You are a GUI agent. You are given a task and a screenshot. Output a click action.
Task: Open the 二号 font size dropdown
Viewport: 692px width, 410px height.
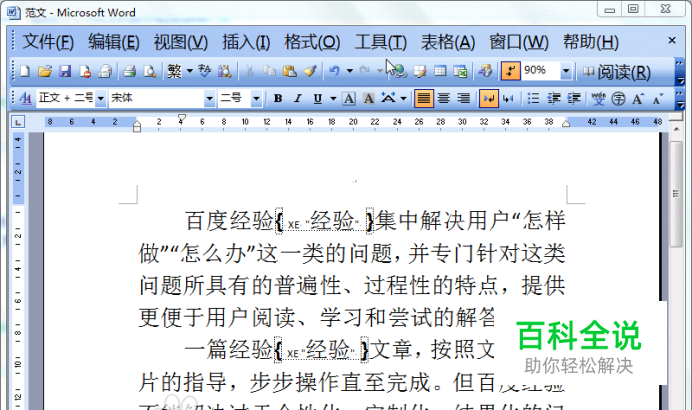pyautogui.click(x=256, y=98)
